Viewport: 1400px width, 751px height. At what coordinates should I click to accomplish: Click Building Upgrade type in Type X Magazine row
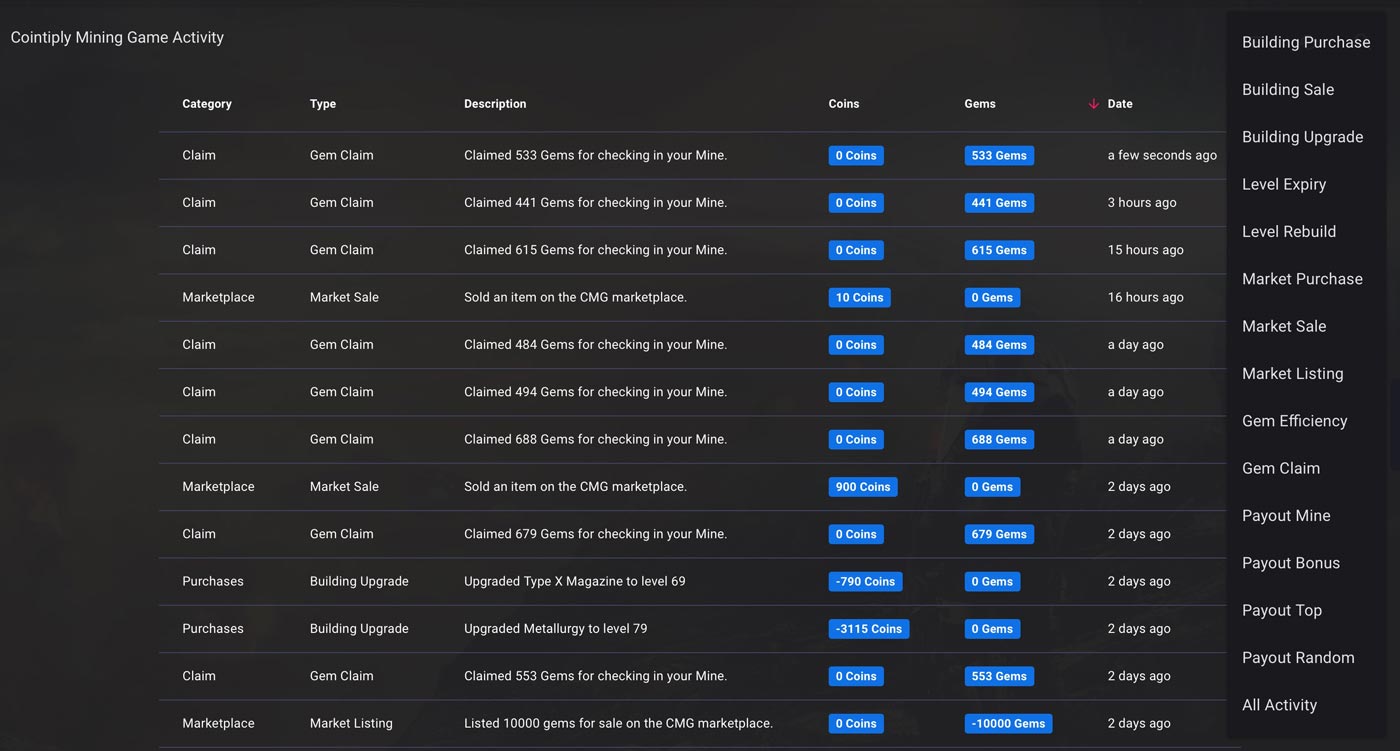359,581
